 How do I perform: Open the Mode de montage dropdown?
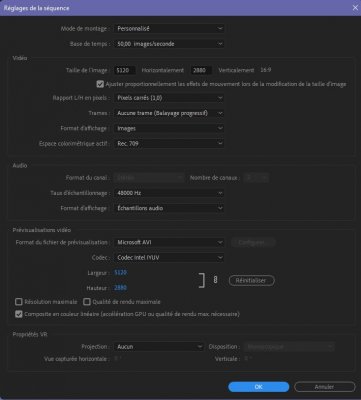click(x=169, y=29)
